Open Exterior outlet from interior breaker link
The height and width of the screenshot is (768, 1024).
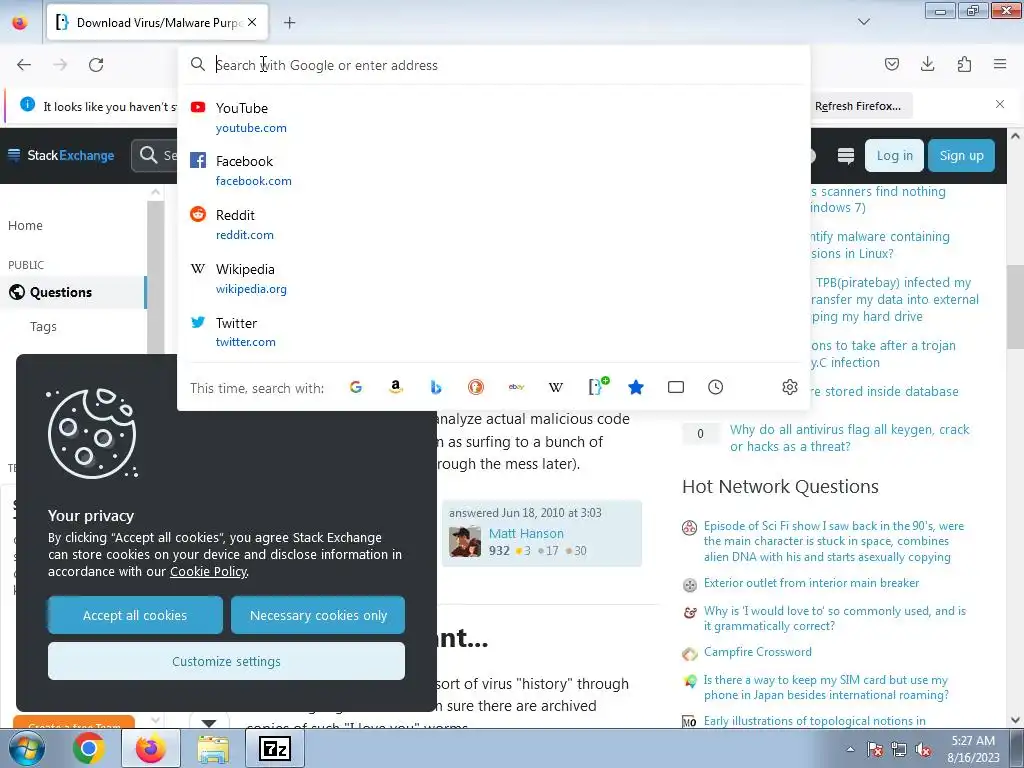811,583
